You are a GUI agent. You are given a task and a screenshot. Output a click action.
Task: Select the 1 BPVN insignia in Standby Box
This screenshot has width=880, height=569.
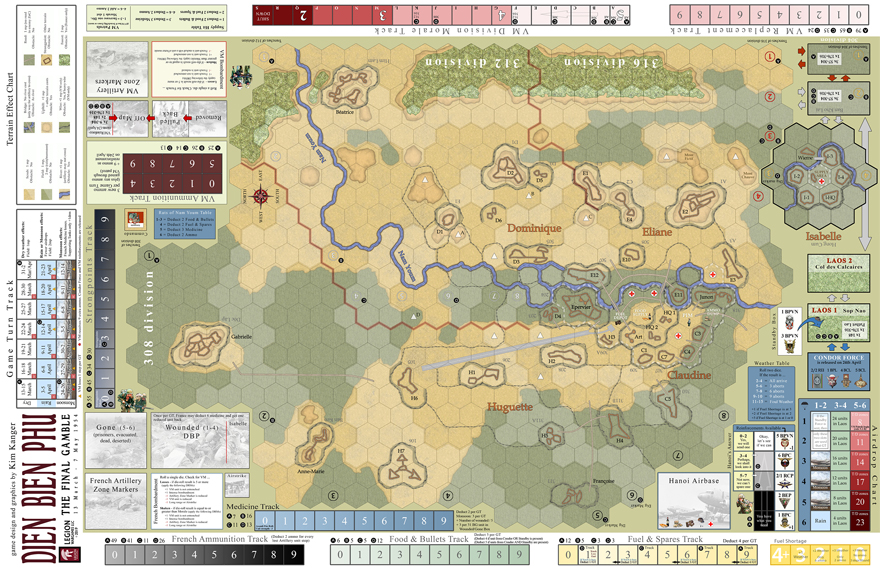click(789, 322)
